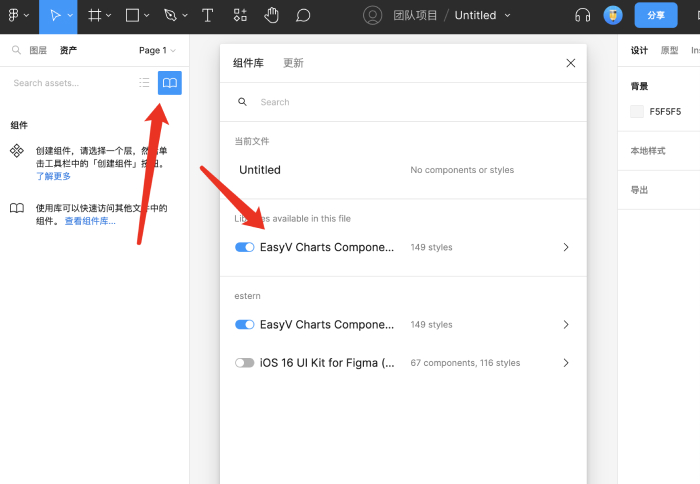Open the 了解更多 link
This screenshot has width=700, height=484.
tap(54, 176)
